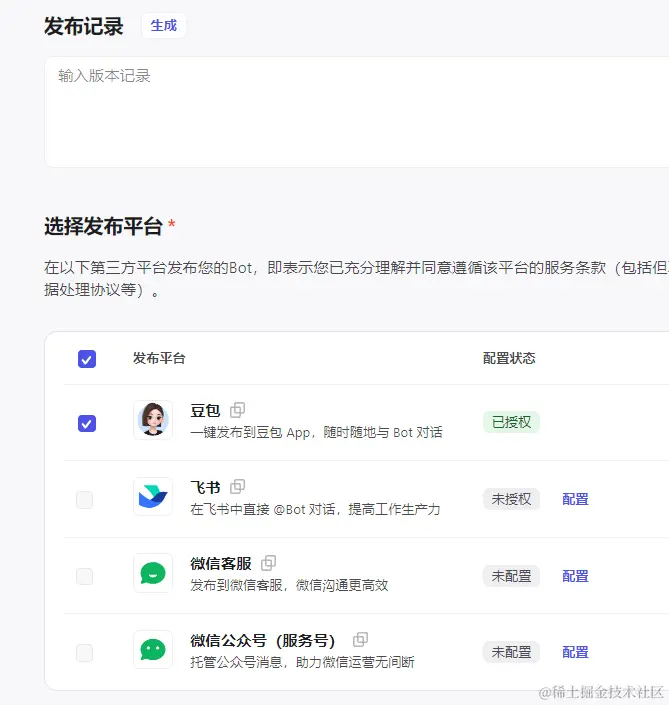Check the 微信客服 platform checkbox
Viewport: 669px width, 705px height.
(x=85, y=576)
